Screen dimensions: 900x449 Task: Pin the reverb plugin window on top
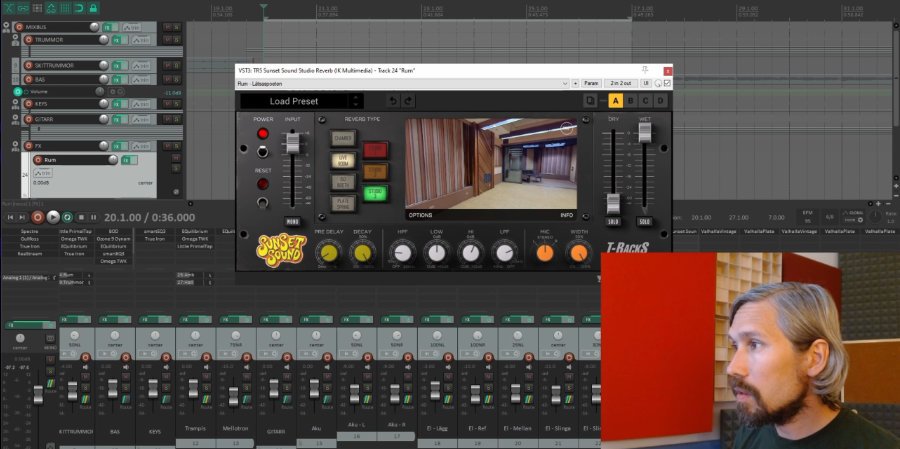coord(645,70)
